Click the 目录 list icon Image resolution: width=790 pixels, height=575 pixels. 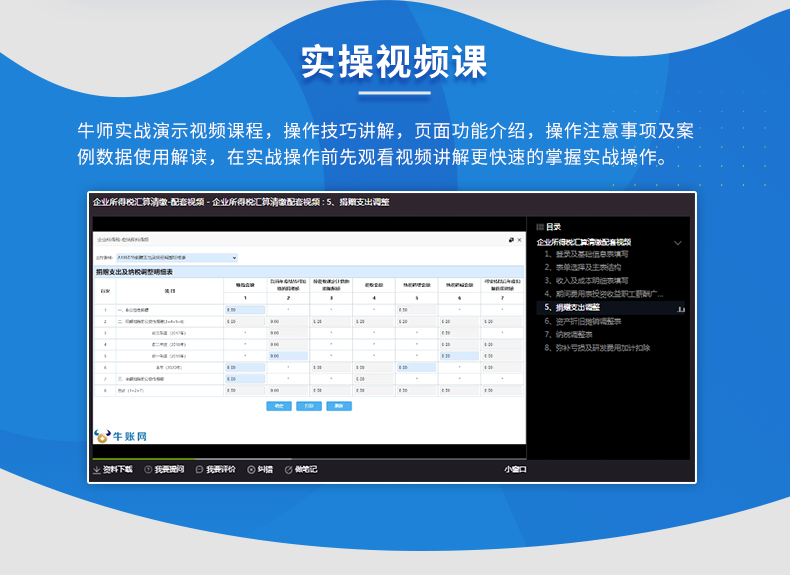(x=540, y=227)
